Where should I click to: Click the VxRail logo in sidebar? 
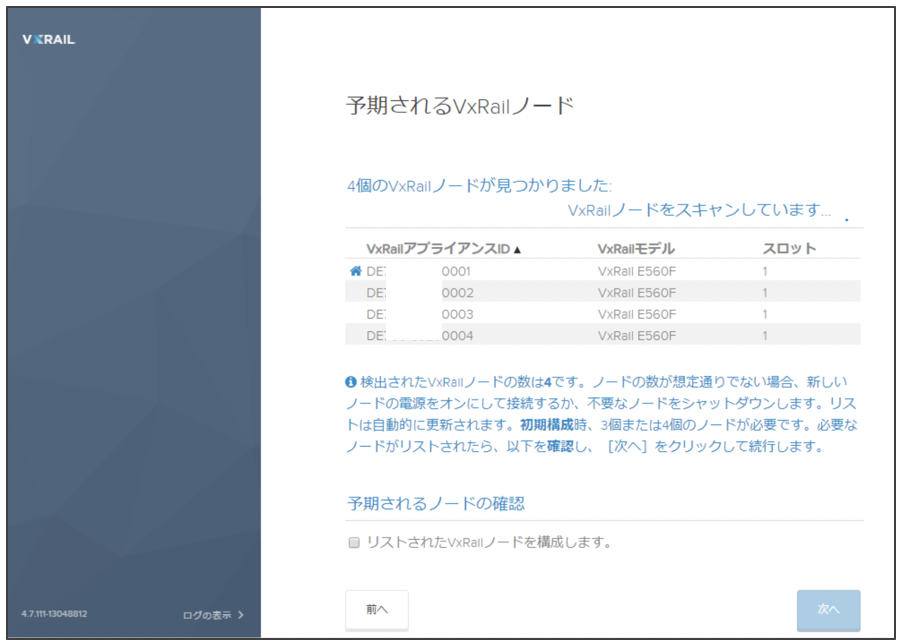coord(49,40)
